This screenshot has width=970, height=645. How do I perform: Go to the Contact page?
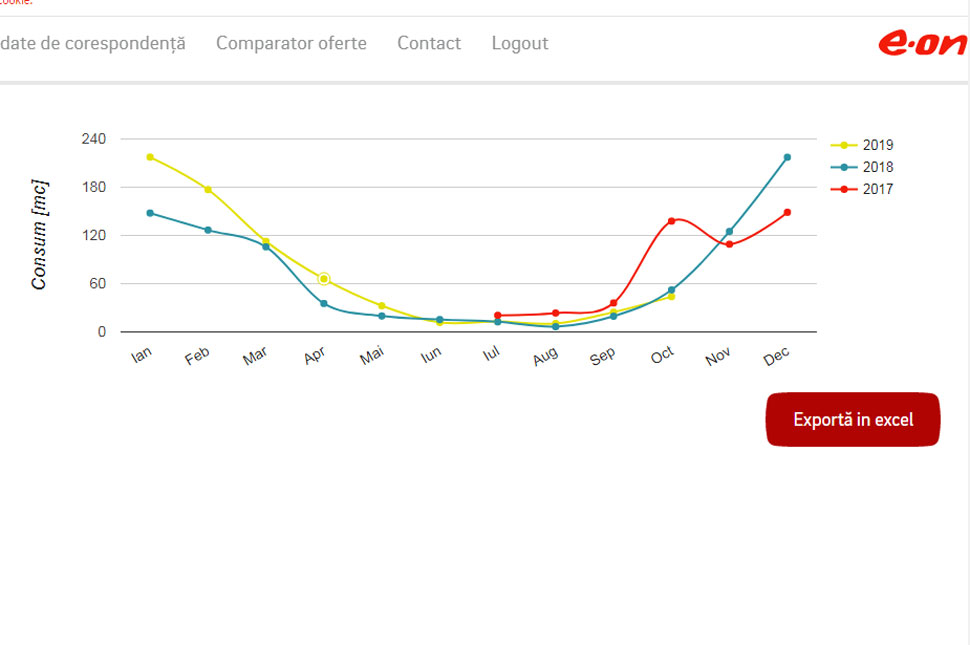[429, 43]
